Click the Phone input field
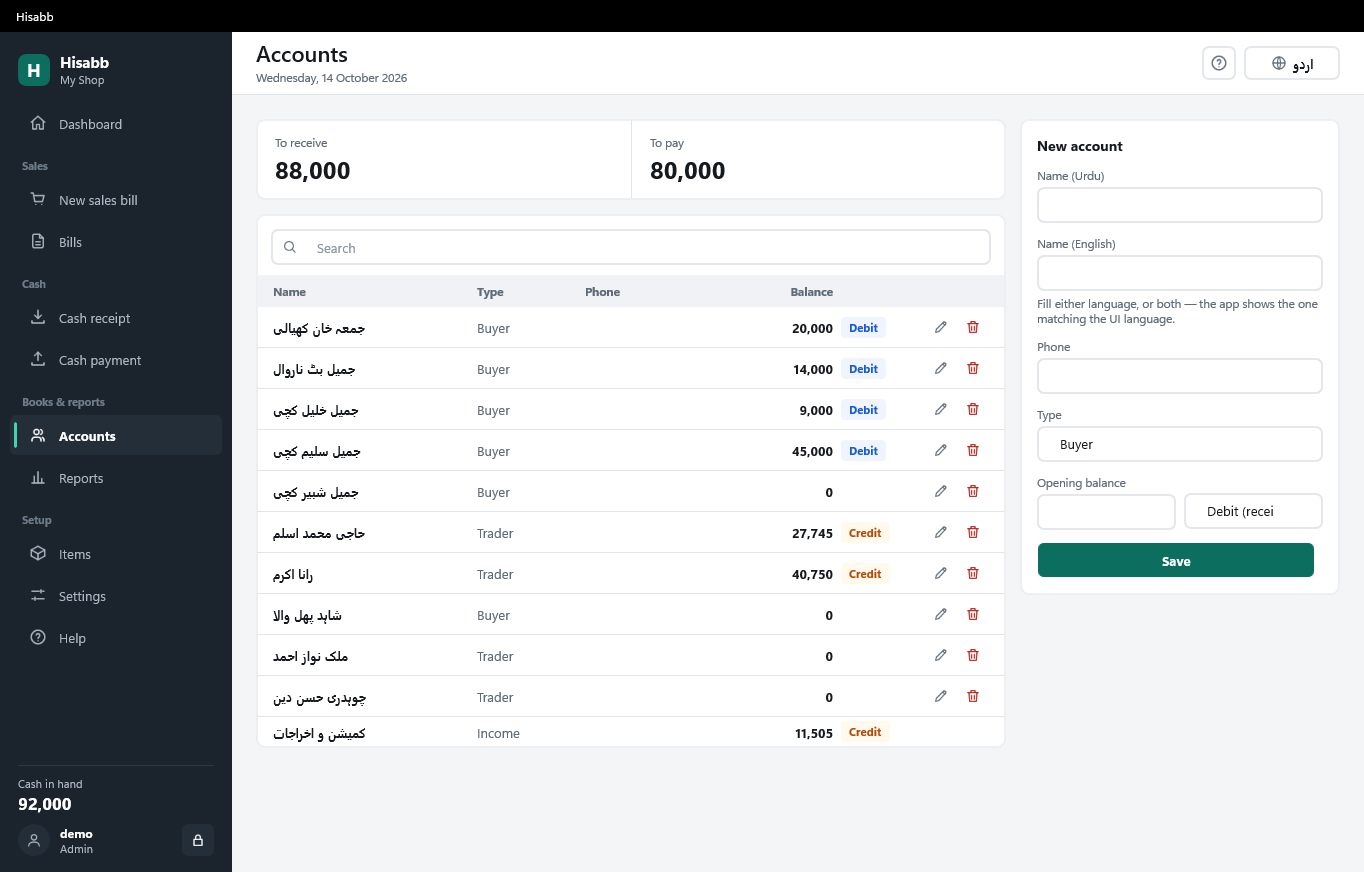The height and width of the screenshot is (872, 1364). click(1180, 376)
